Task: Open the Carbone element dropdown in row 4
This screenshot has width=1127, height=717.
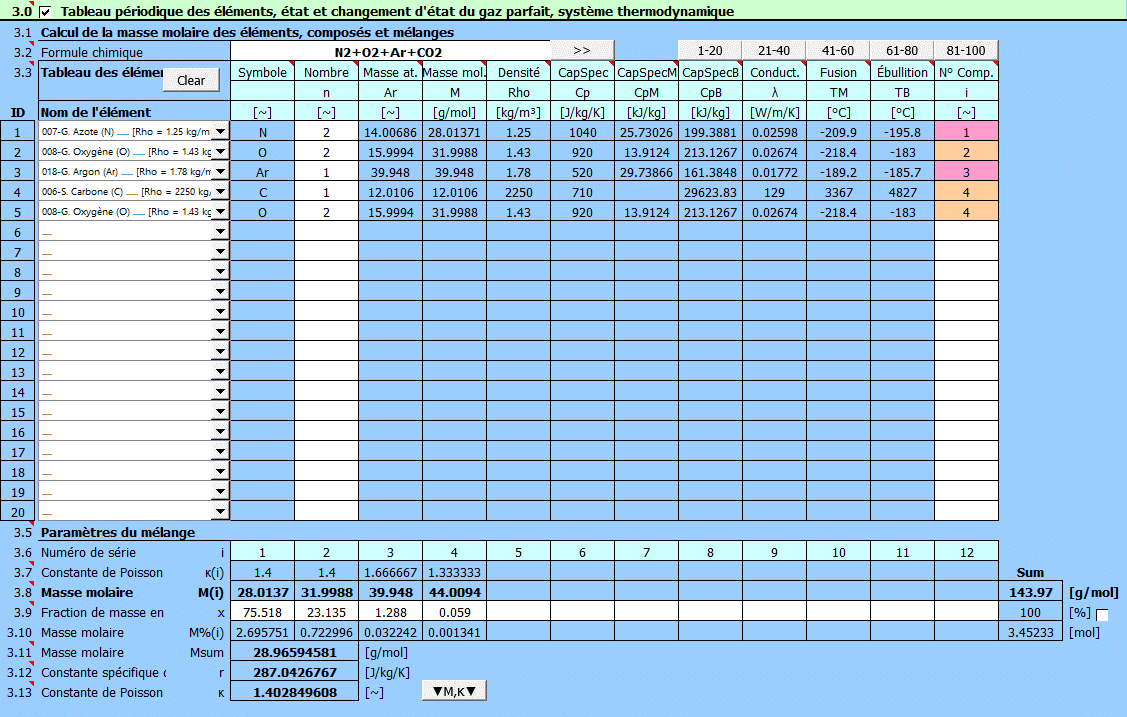Action: [x=220, y=191]
